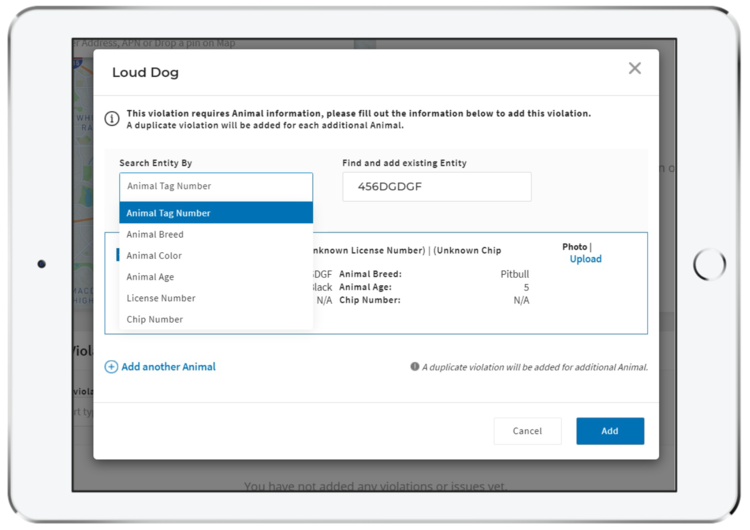Select Animal Tag Number option
Image resolution: width=750 pixels, height=530 pixels.
tap(215, 213)
